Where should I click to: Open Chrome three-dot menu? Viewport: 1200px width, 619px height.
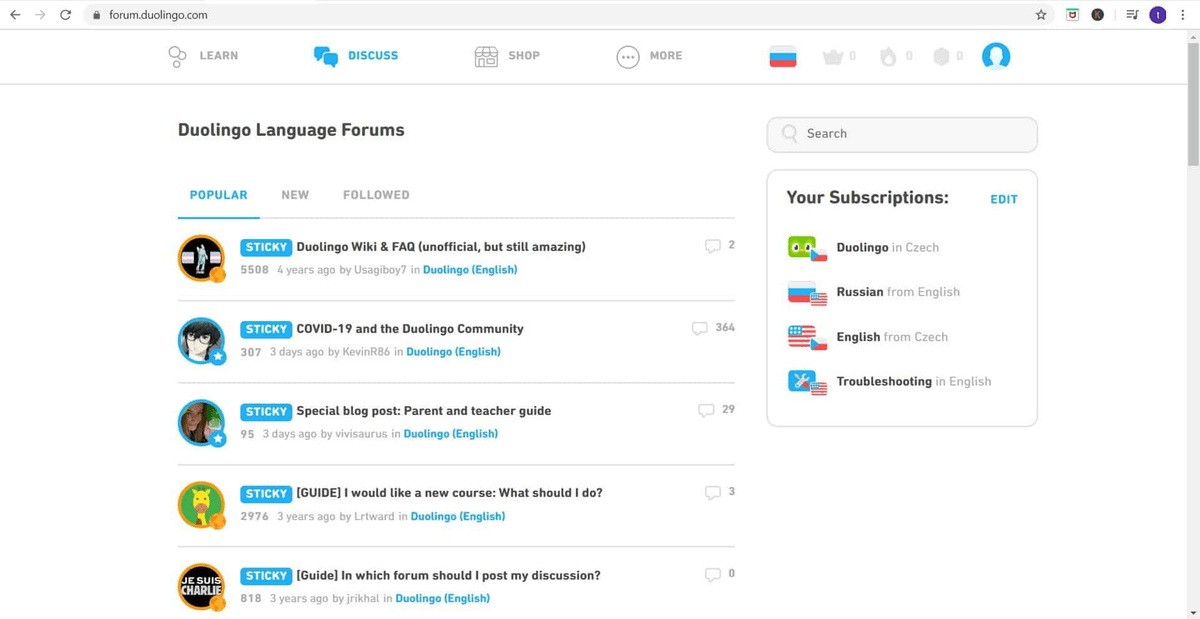[1183, 15]
